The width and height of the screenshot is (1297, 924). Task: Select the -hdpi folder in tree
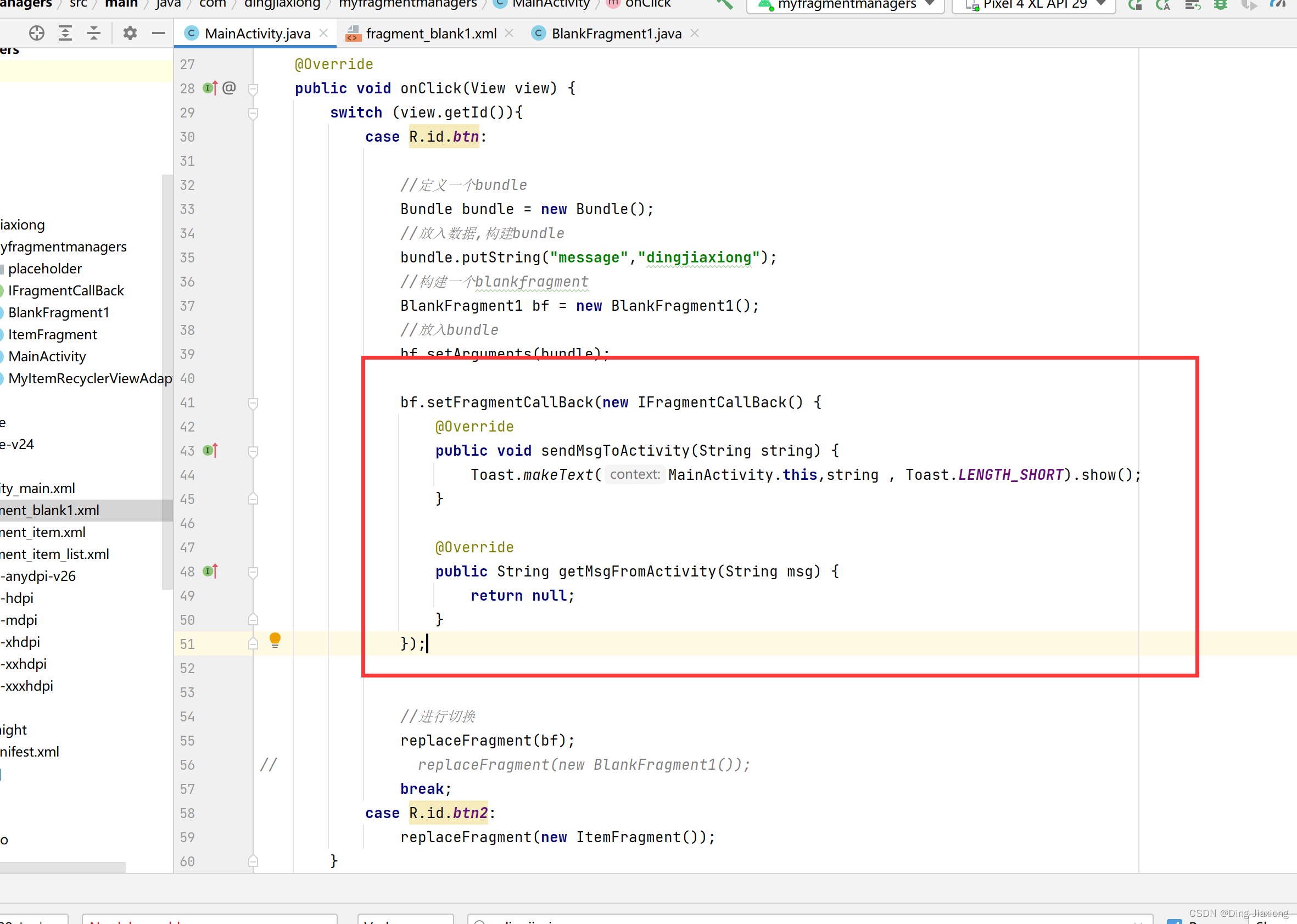[x=17, y=598]
